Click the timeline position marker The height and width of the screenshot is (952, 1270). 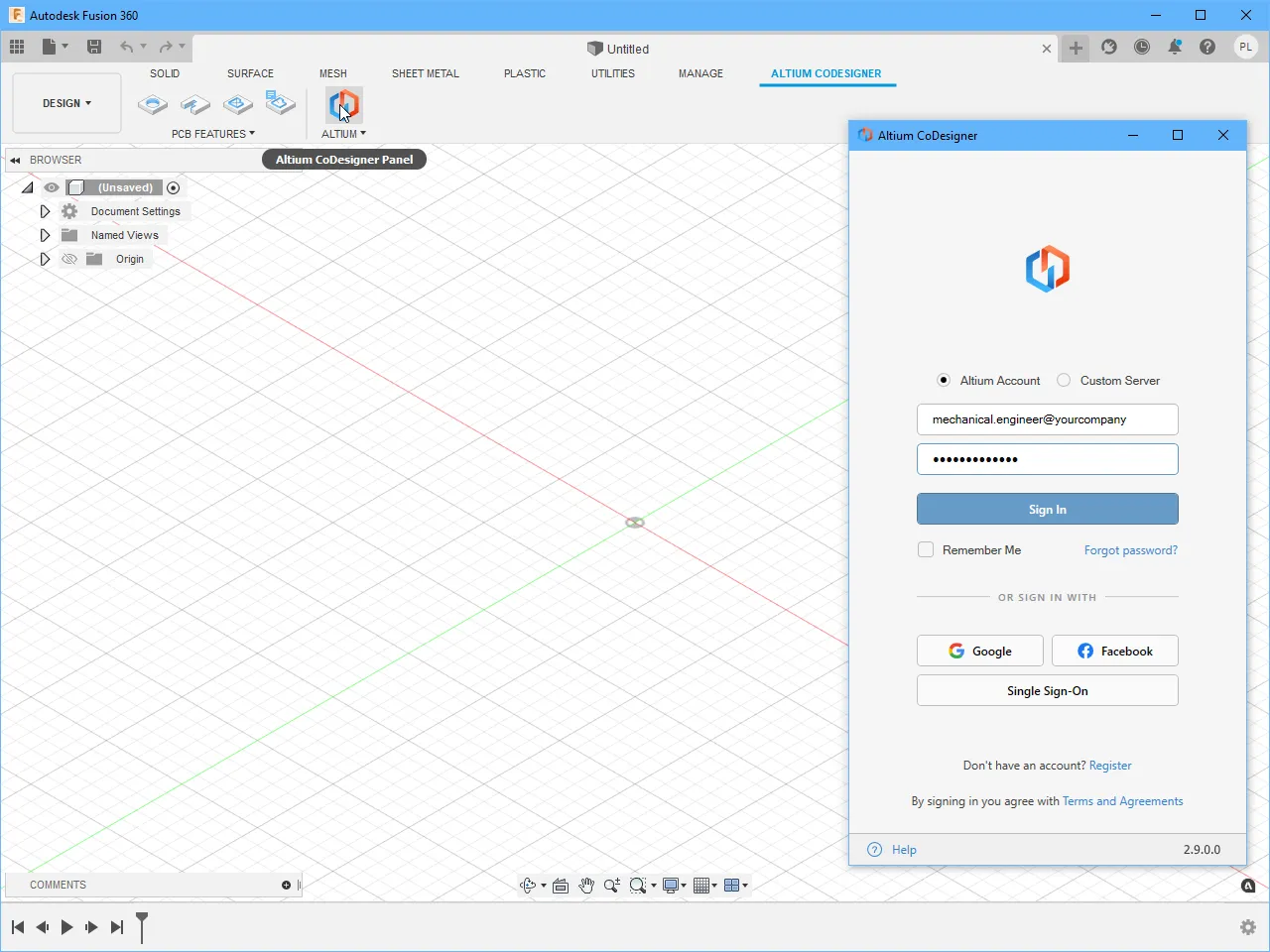click(x=142, y=926)
